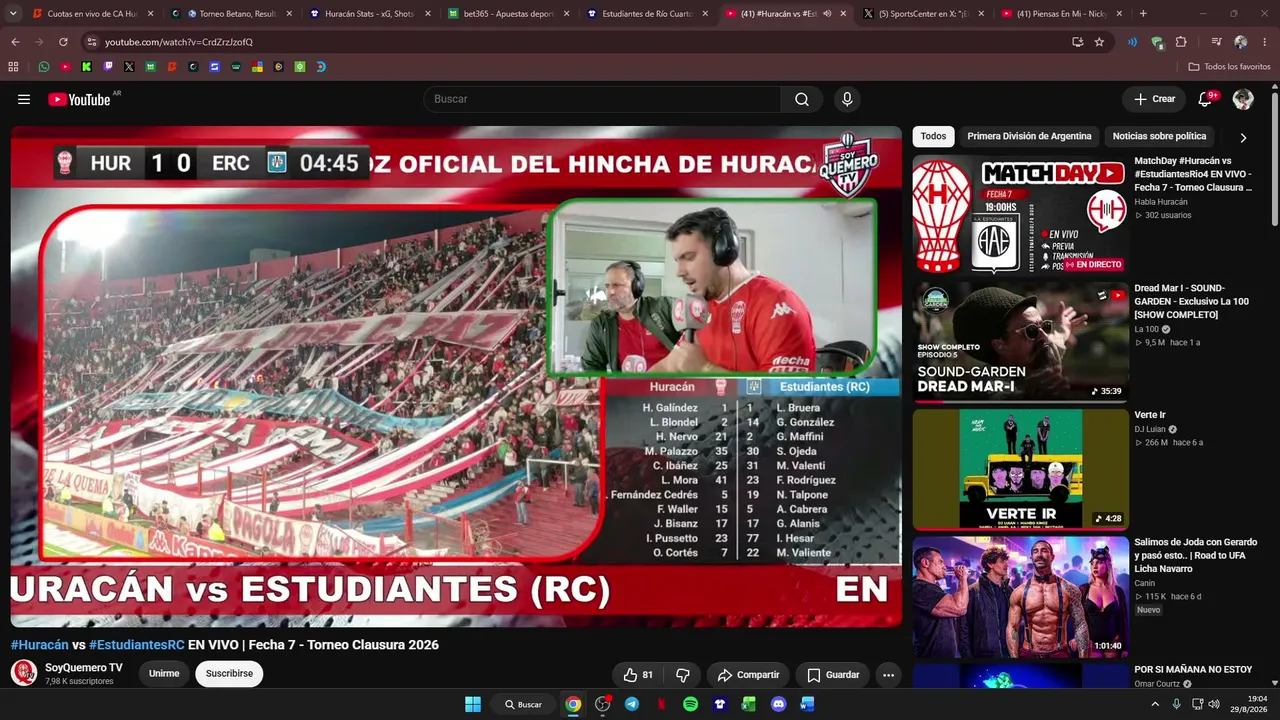Open the Chrome three-dot menu
1280x720 pixels.
coord(1265,42)
